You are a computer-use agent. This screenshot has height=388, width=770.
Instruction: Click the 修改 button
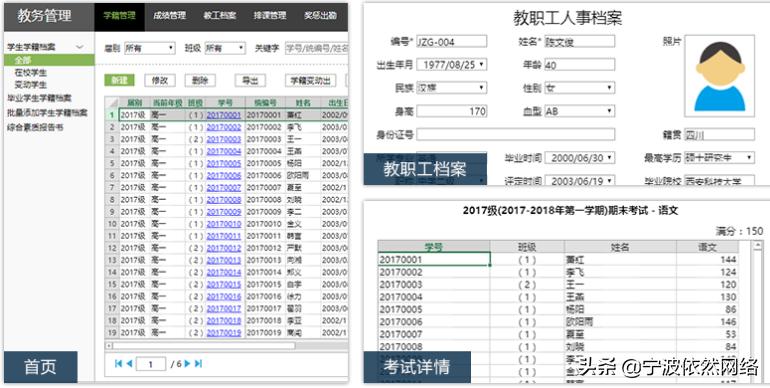click(160, 81)
